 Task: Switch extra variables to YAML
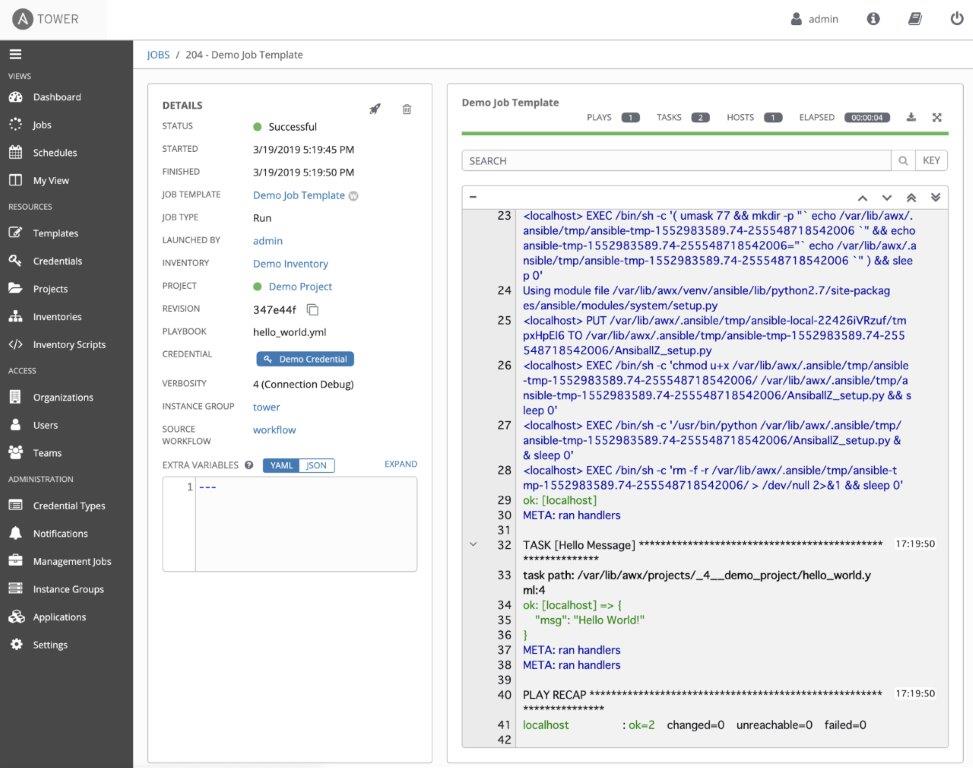click(x=281, y=465)
